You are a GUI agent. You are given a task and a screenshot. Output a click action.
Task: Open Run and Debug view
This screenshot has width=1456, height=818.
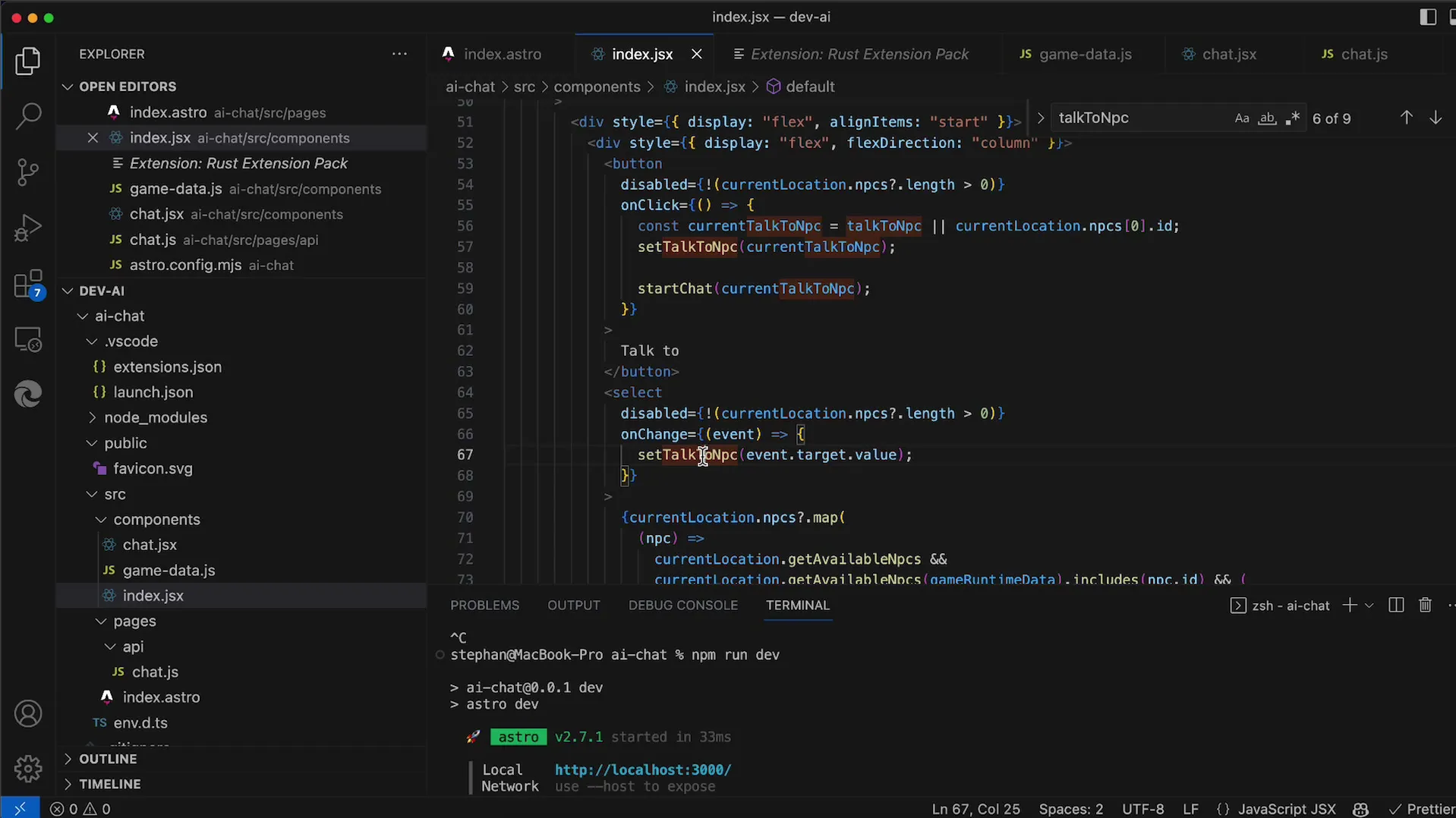(28, 228)
